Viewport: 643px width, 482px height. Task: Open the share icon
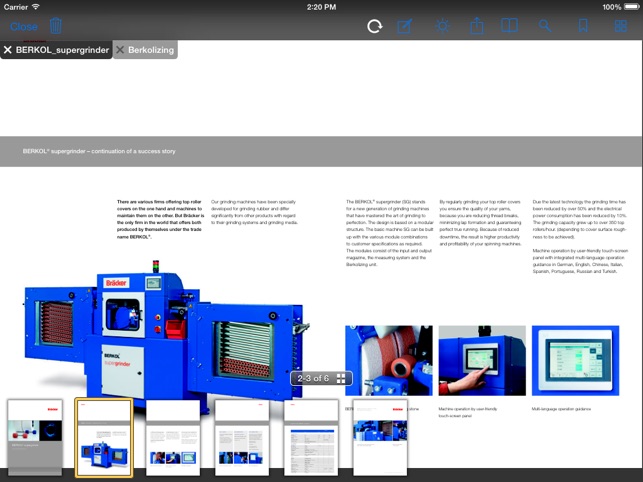pyautogui.click(x=477, y=26)
